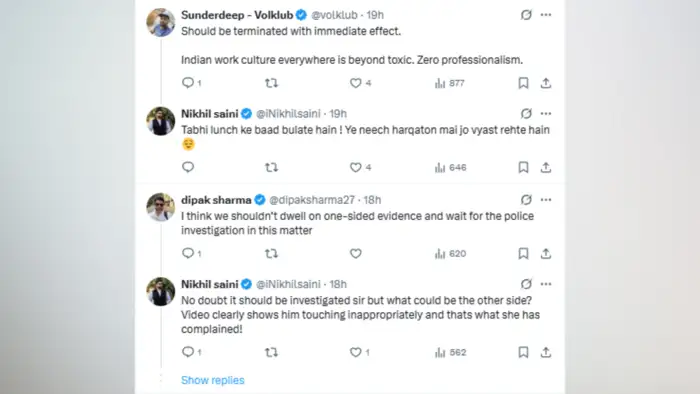This screenshot has height=394, width=700.
Task: Open more options on dipak sharma's tweet
Action: click(546, 199)
